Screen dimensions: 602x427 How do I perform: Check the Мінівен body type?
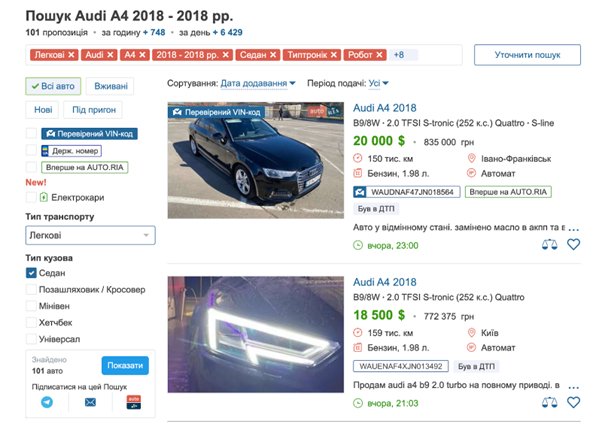pyautogui.click(x=31, y=306)
